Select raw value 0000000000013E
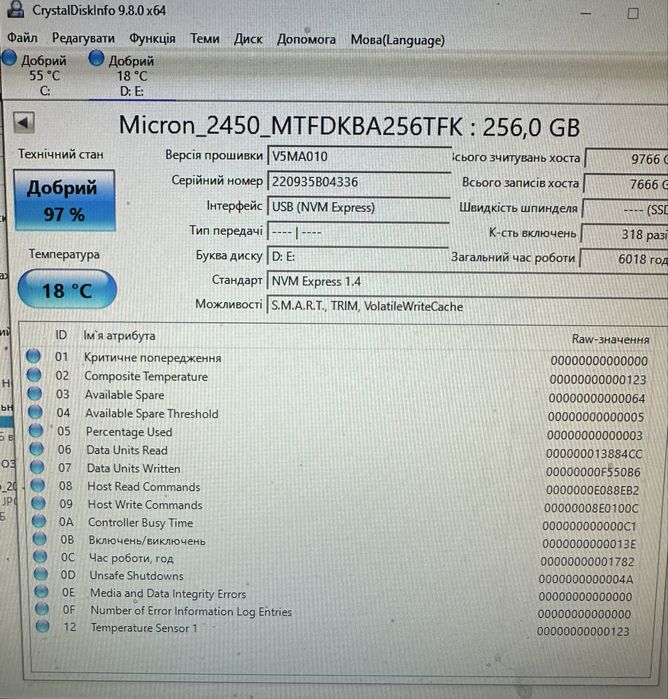Screen dimensions: 668x699 [x=589, y=544]
